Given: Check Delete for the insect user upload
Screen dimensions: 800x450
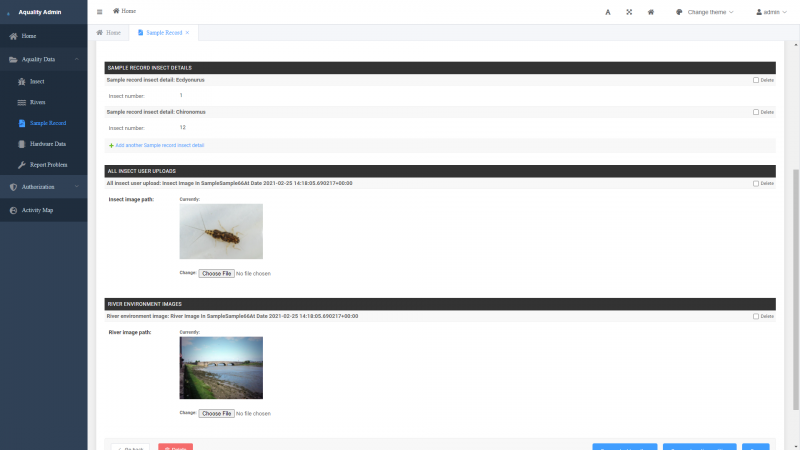Looking at the screenshot, I should 756,183.
